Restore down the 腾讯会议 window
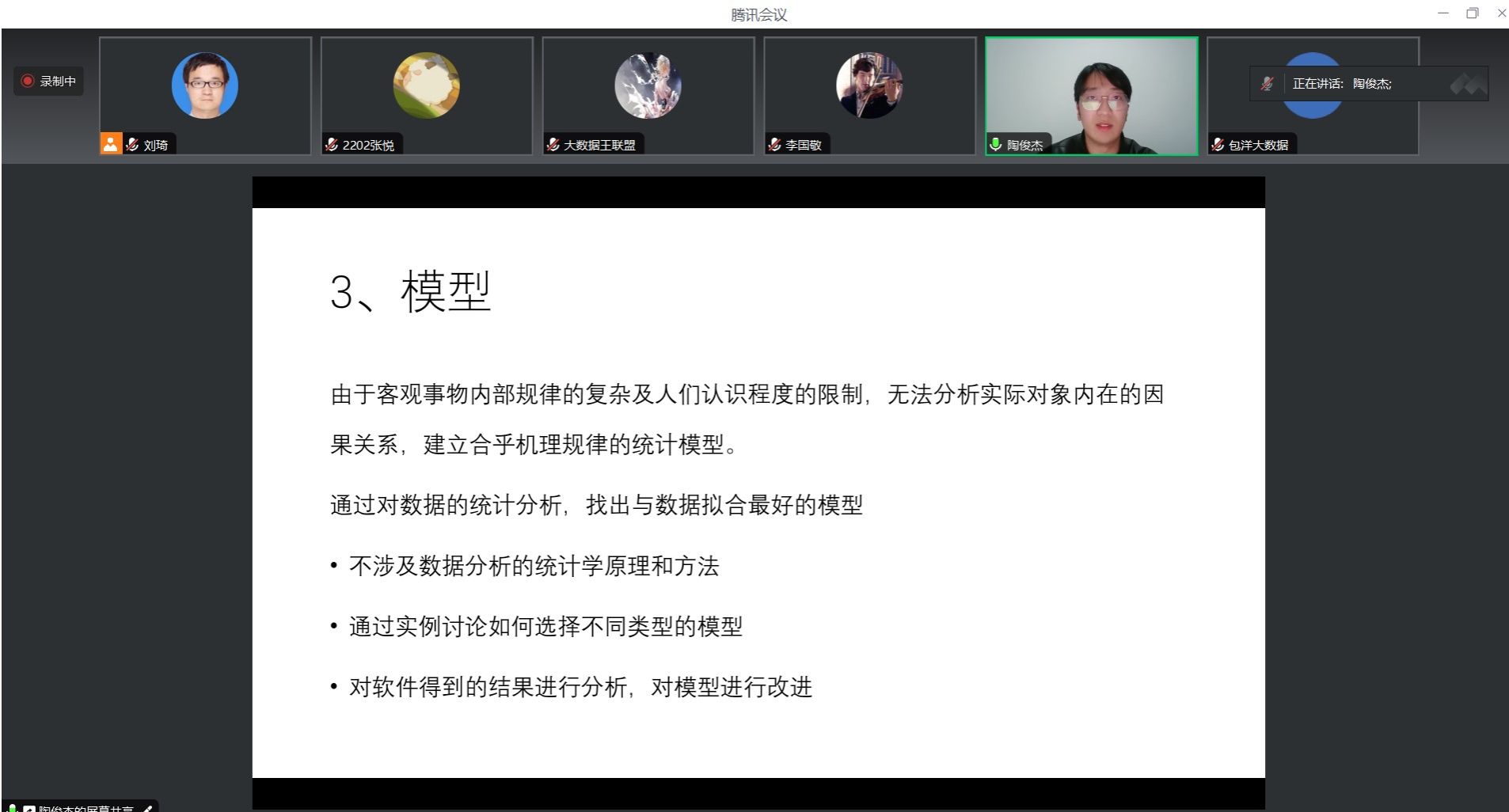This screenshot has width=1509, height=812. [x=1472, y=13]
